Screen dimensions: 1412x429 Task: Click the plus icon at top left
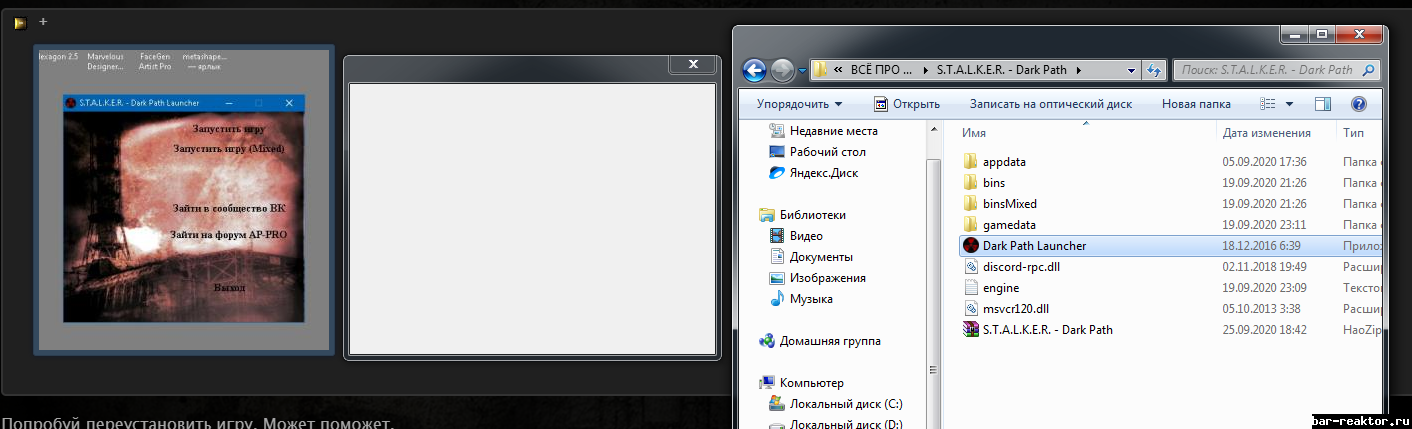pyautogui.click(x=43, y=21)
